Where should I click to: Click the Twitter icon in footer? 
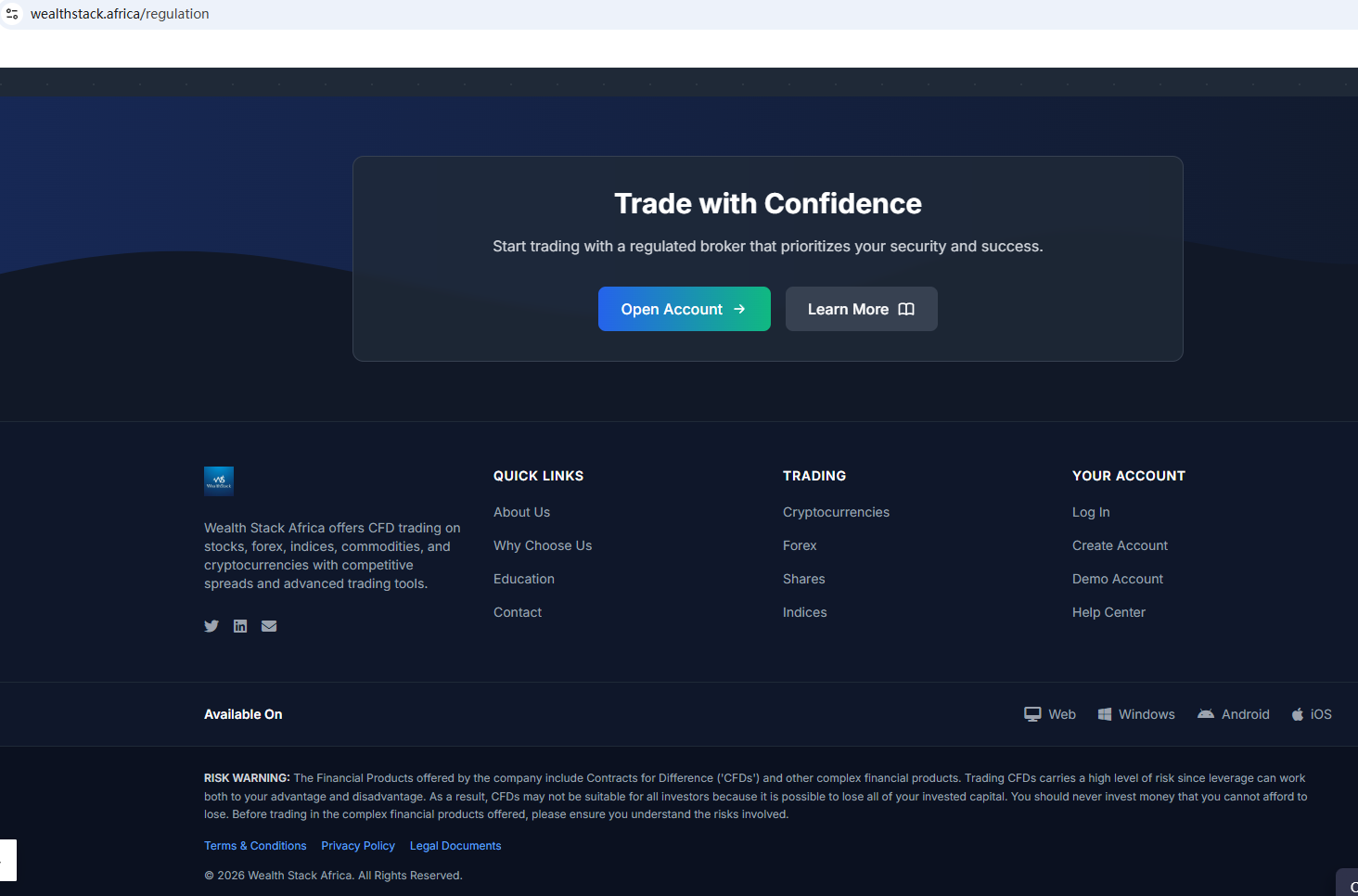tap(211, 626)
